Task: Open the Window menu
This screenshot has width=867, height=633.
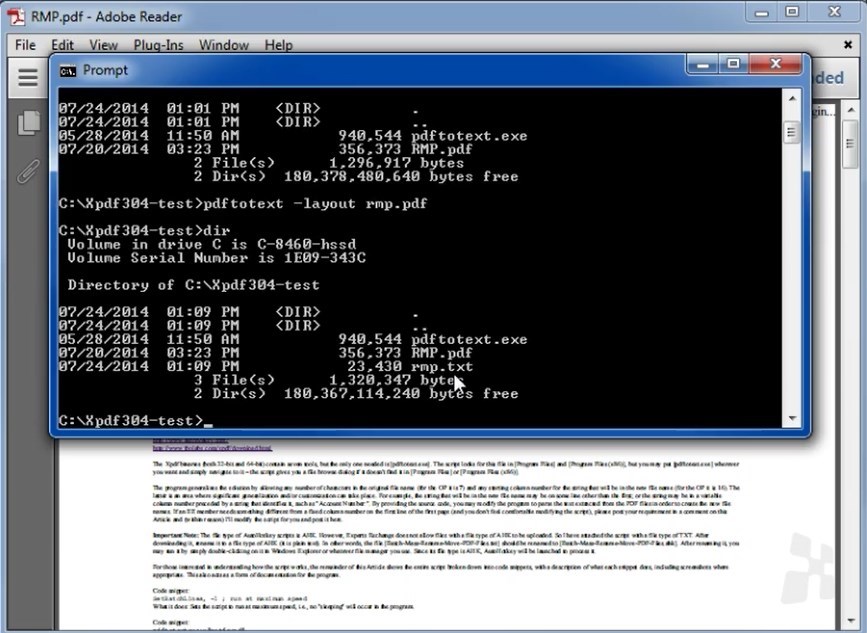Action: point(223,45)
